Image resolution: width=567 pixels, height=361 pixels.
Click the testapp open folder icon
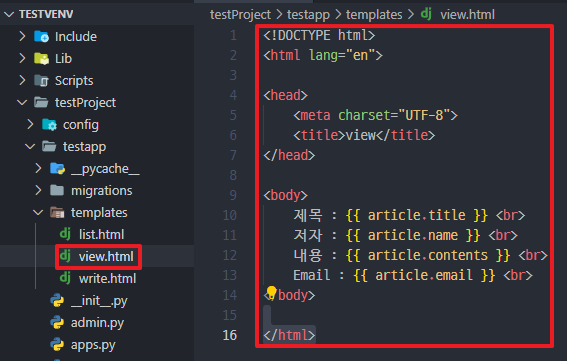click(x=49, y=146)
